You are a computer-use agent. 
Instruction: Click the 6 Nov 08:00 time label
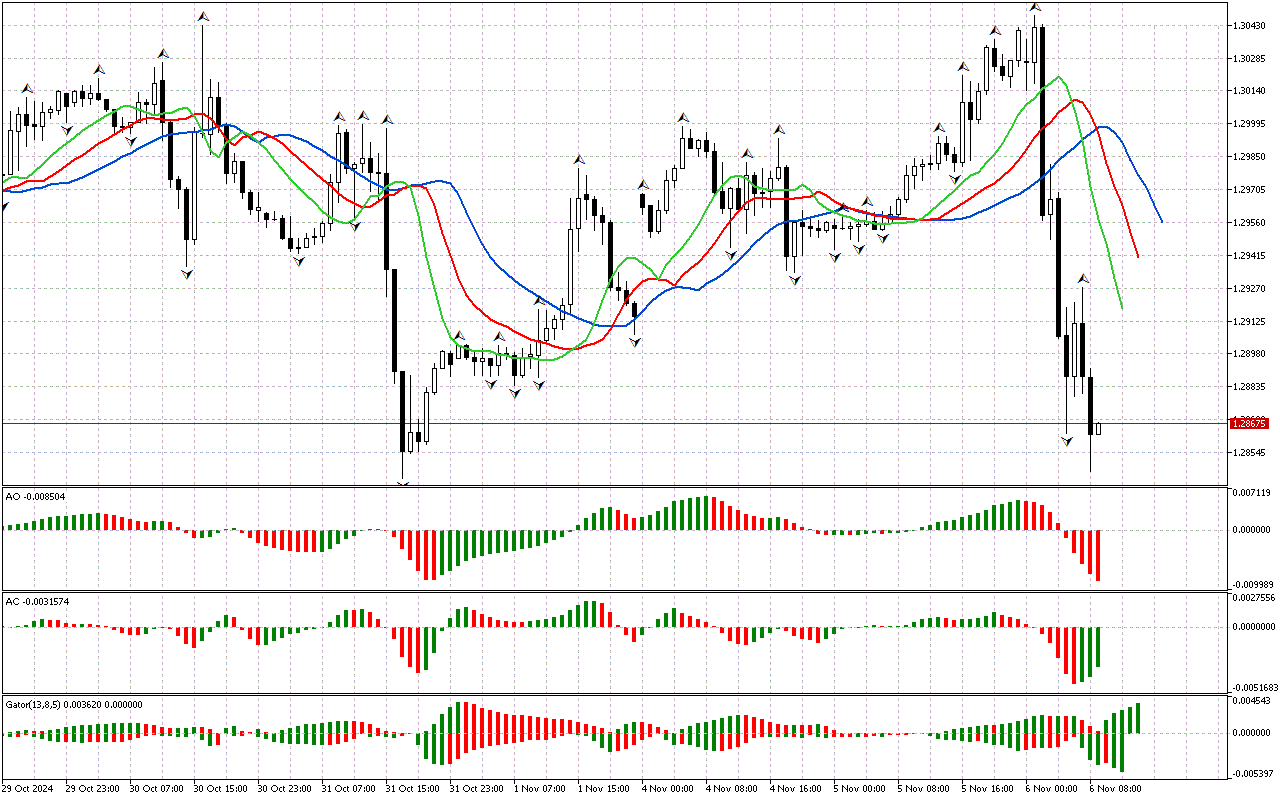pos(1116,789)
